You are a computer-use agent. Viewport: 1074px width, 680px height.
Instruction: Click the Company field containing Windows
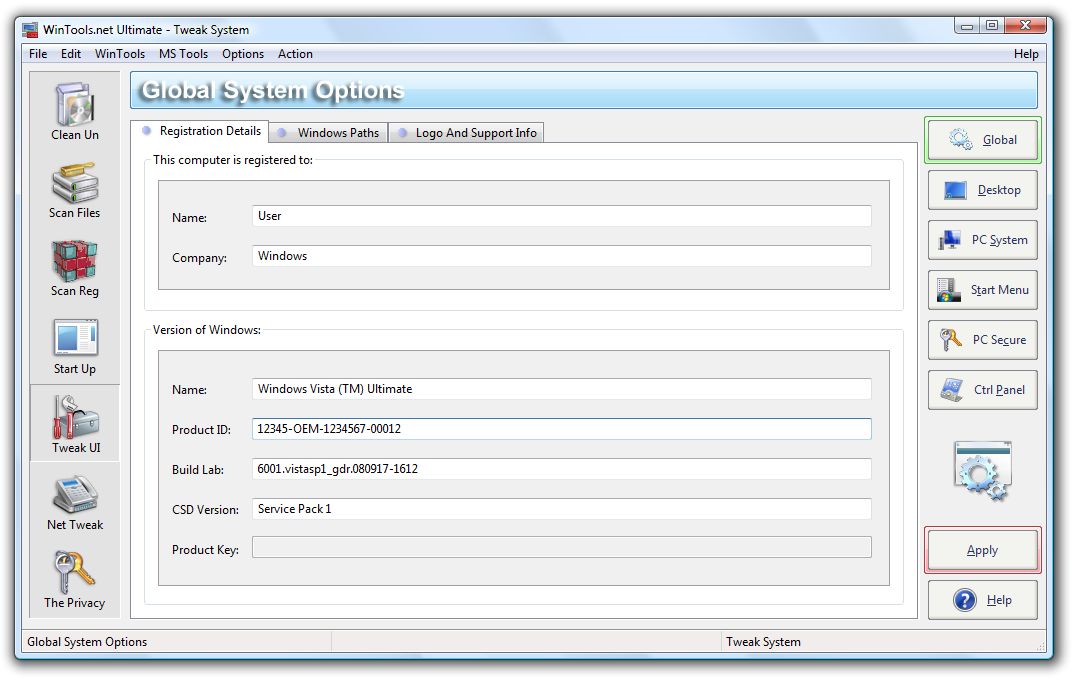tap(562, 255)
